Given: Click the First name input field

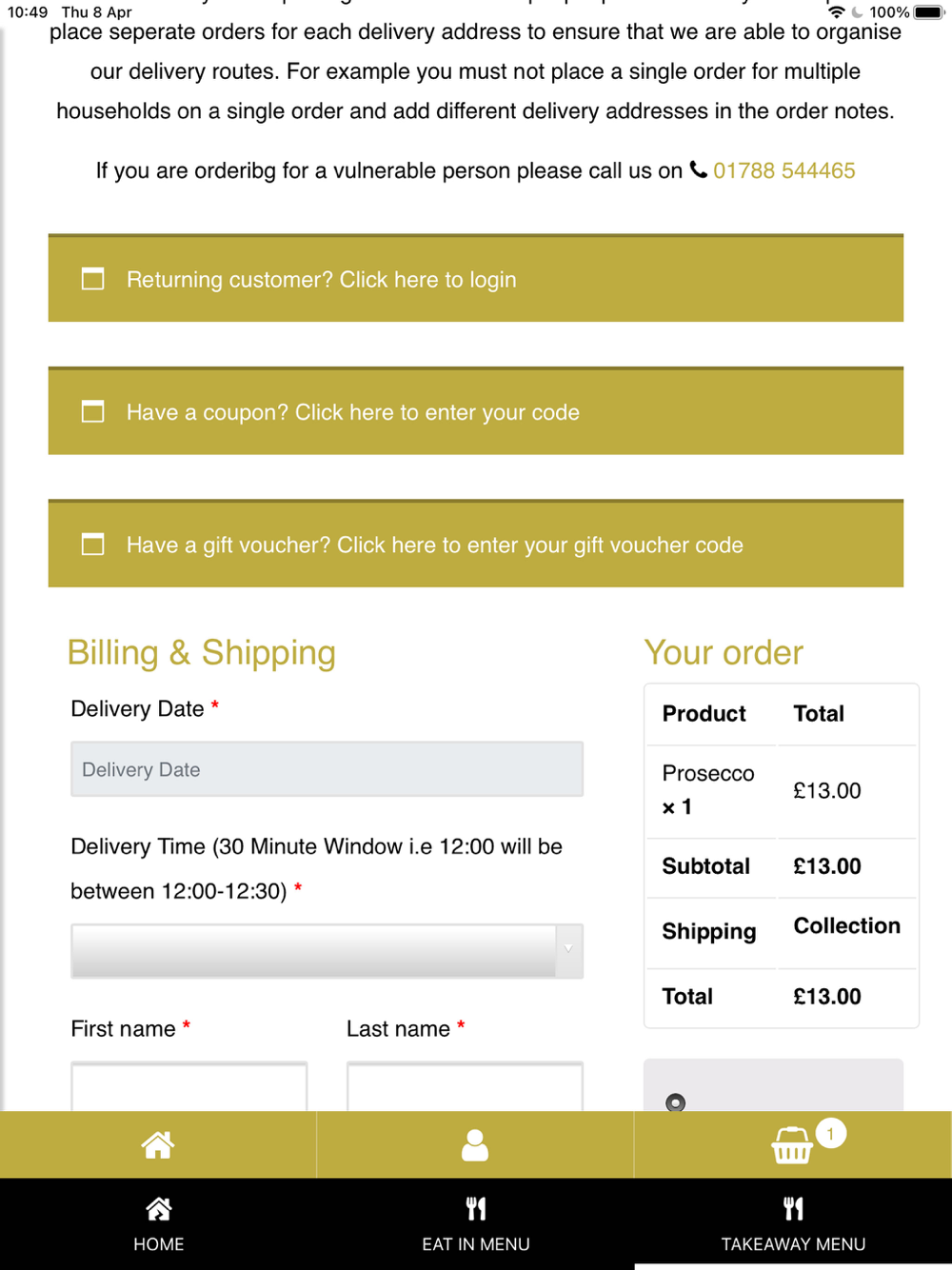Looking at the screenshot, I should point(188,1087).
